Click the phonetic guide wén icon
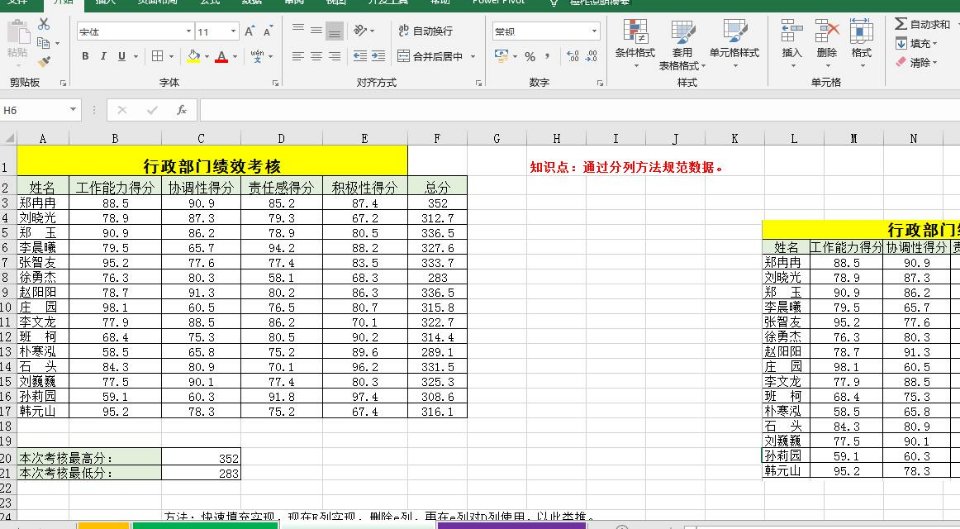Viewport: 960px width, 529px height. click(x=257, y=56)
